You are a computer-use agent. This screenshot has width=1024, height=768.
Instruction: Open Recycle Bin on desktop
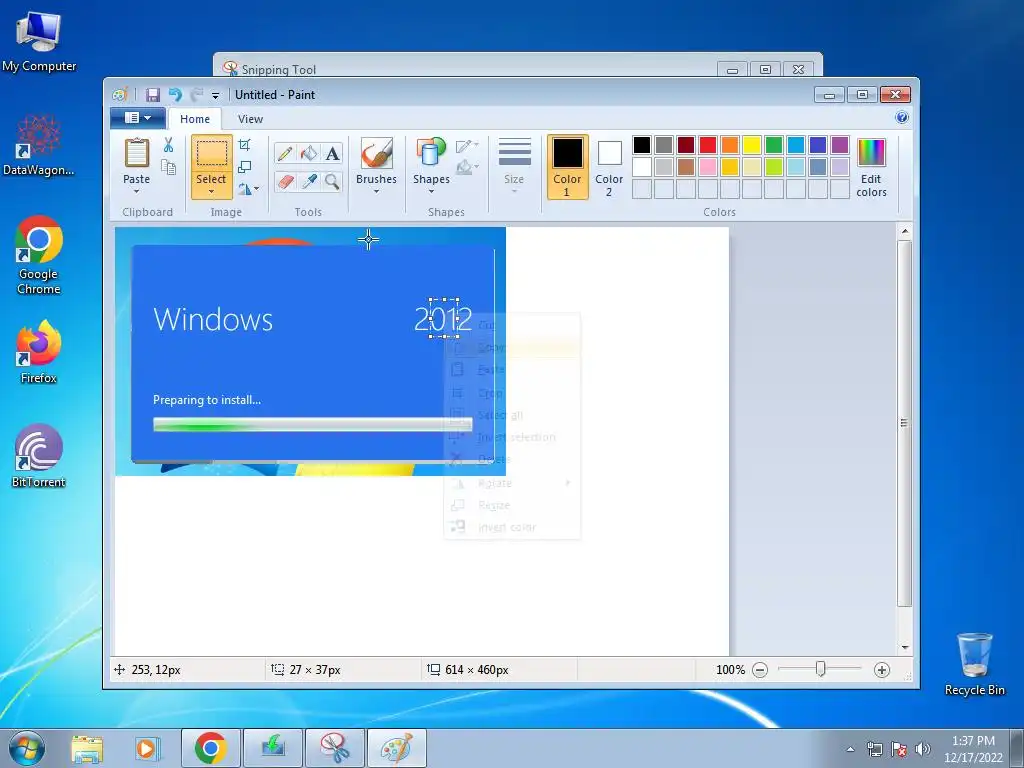(974, 664)
